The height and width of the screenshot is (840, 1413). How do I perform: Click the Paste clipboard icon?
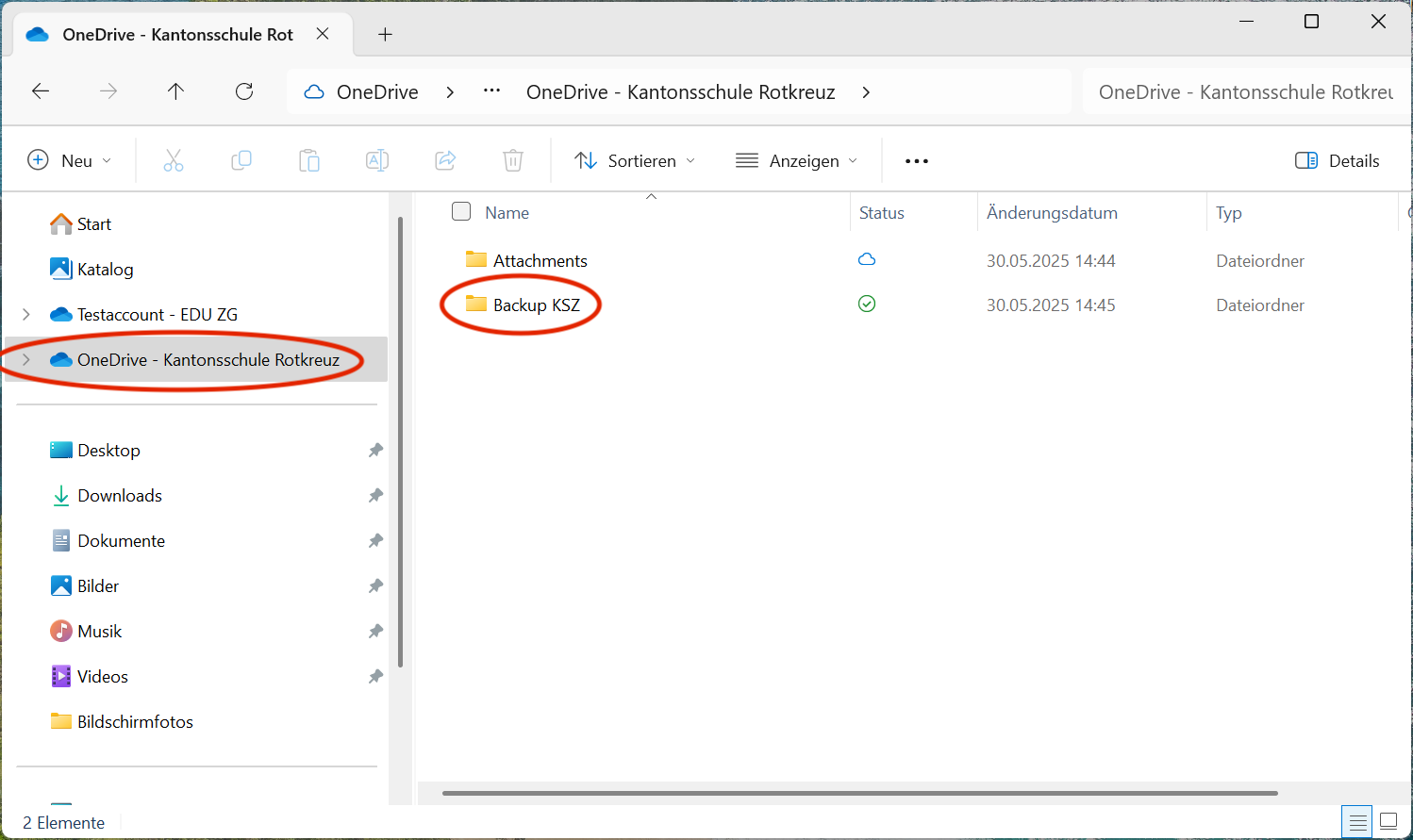(x=309, y=160)
